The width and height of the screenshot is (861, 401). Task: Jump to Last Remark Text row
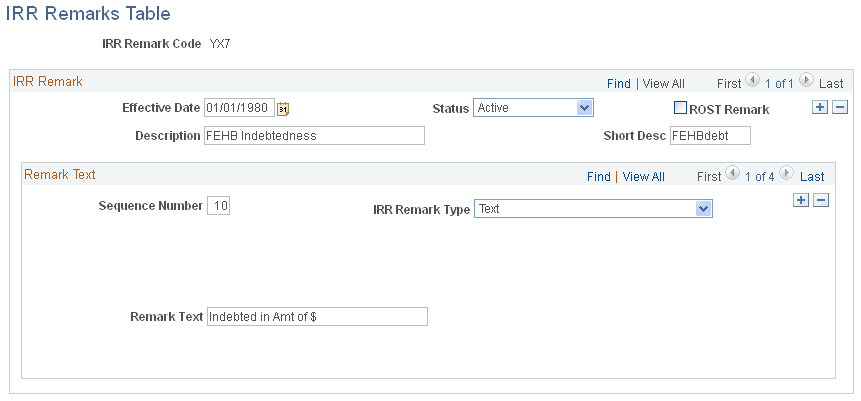coord(812,177)
